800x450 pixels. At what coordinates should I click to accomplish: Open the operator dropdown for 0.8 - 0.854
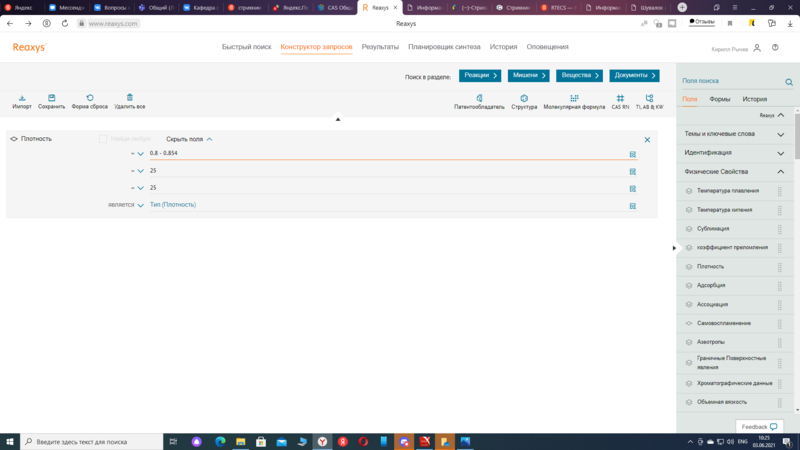click(140, 154)
